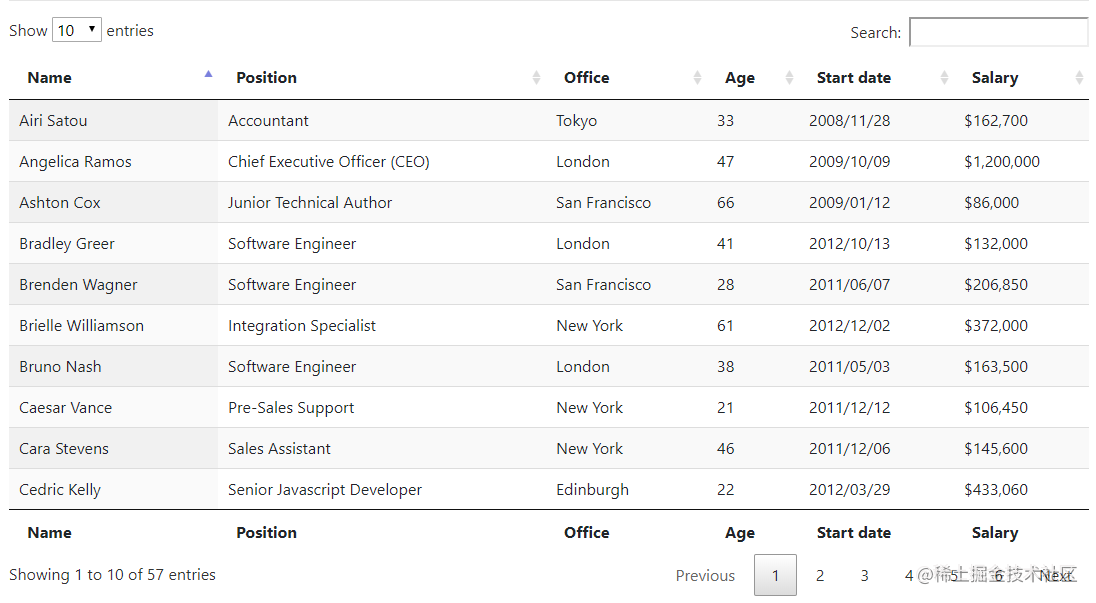
Task: Toggle the Position column sort arrows icon
Action: click(x=536, y=78)
